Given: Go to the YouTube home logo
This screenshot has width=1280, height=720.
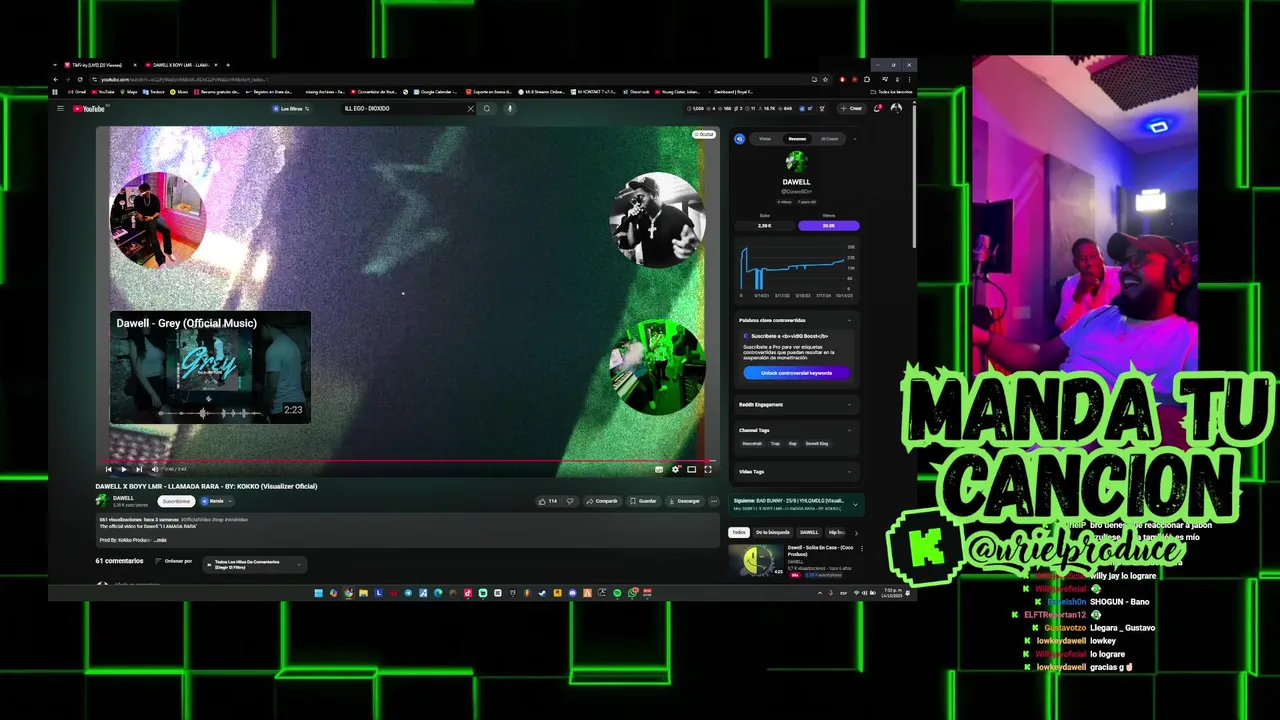Looking at the screenshot, I should 89,108.
